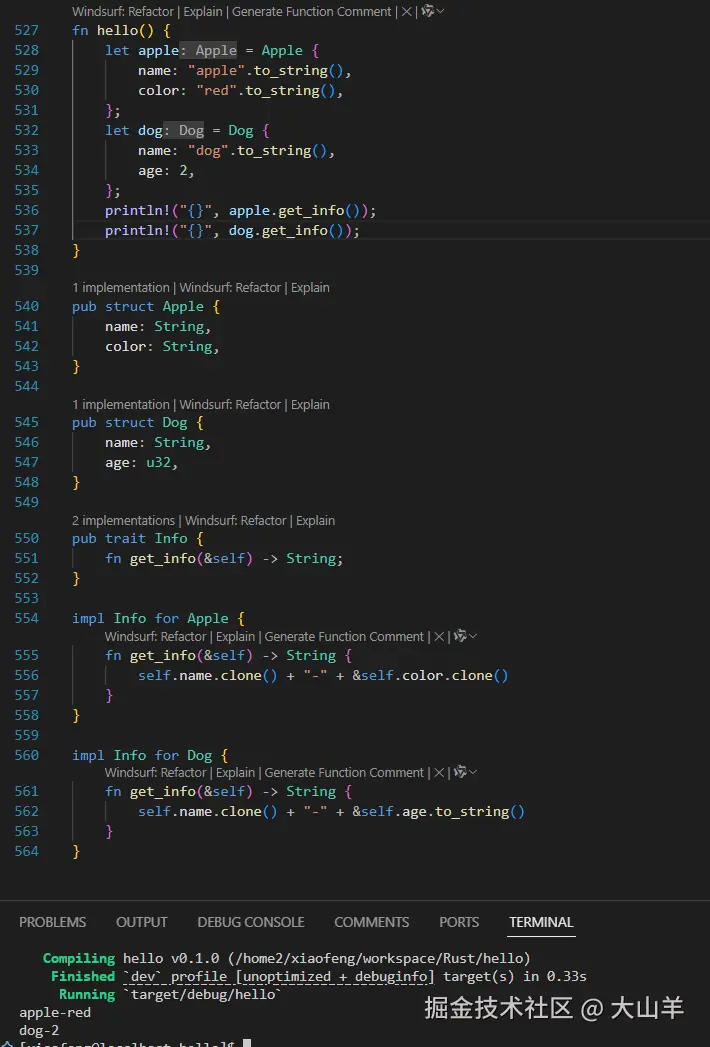Screen dimensions: 710x1047
Task: Dismiss code lens (×) above fn hello
Action: (x=406, y=11)
